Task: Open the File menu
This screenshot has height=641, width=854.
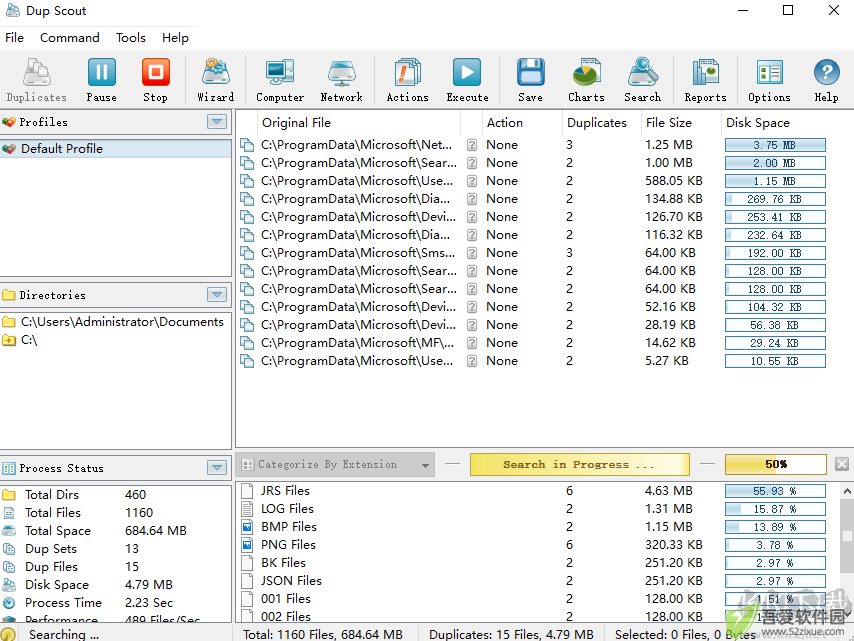Action: click(14, 38)
